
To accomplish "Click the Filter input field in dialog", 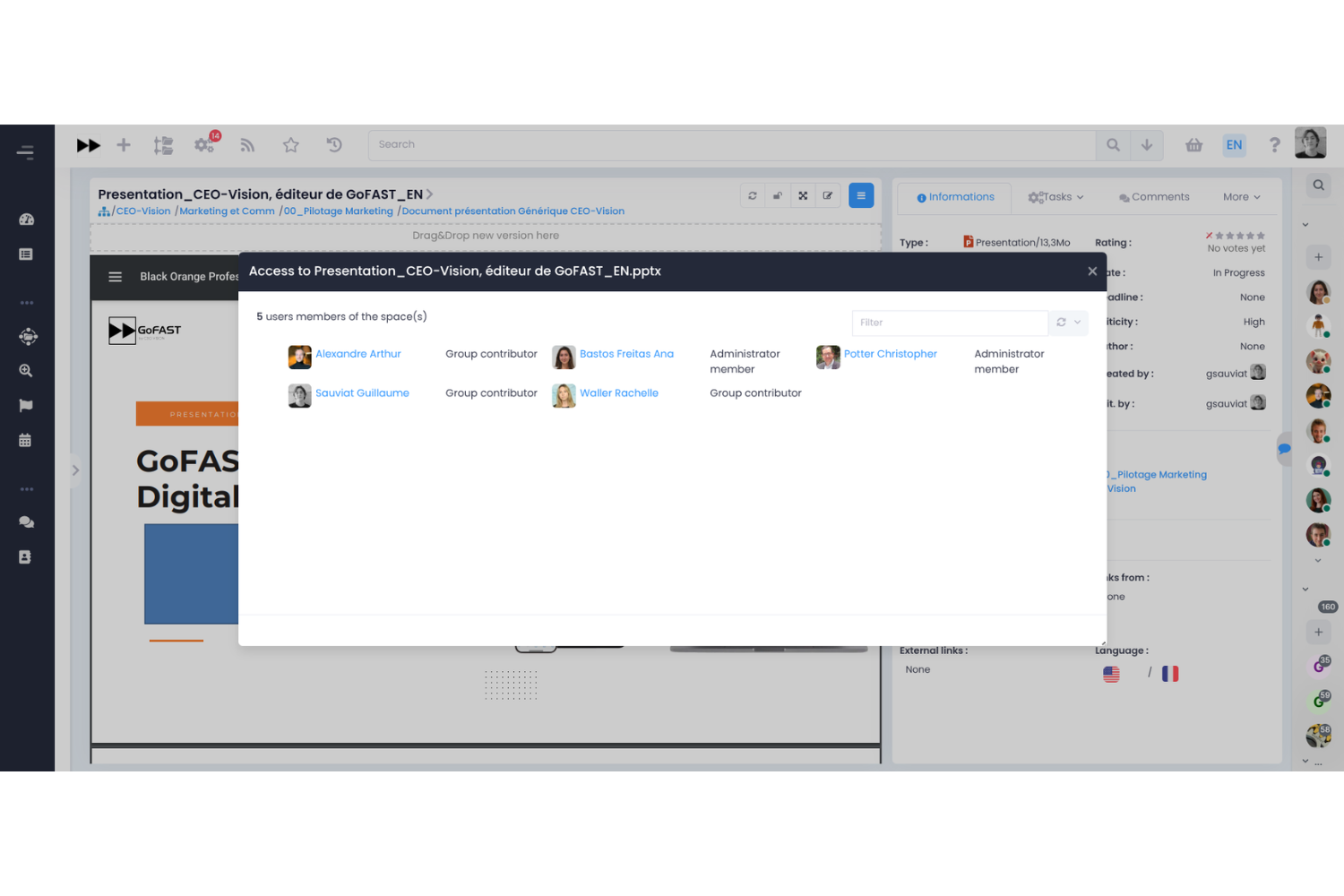I will [x=949, y=323].
